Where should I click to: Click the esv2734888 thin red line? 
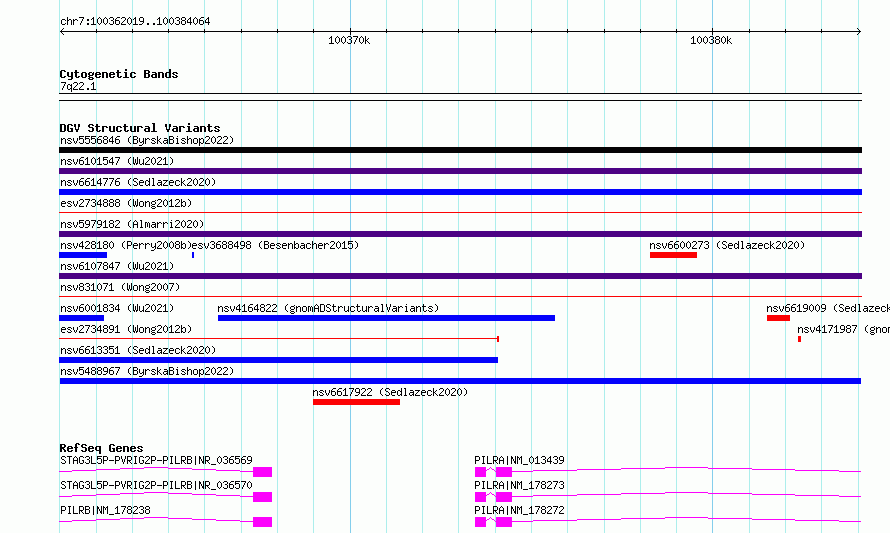pos(460,212)
